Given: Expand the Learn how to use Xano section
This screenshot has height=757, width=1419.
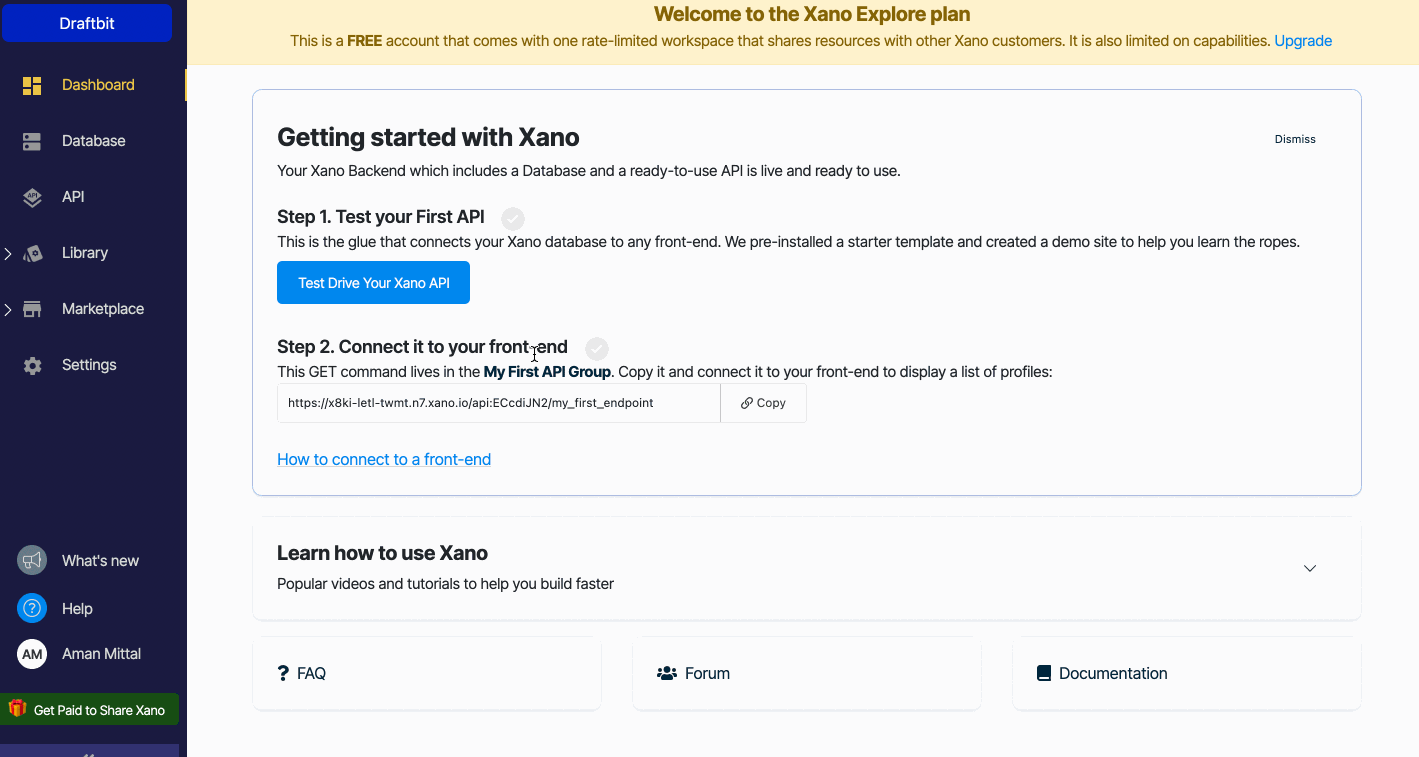Looking at the screenshot, I should [x=1309, y=568].
